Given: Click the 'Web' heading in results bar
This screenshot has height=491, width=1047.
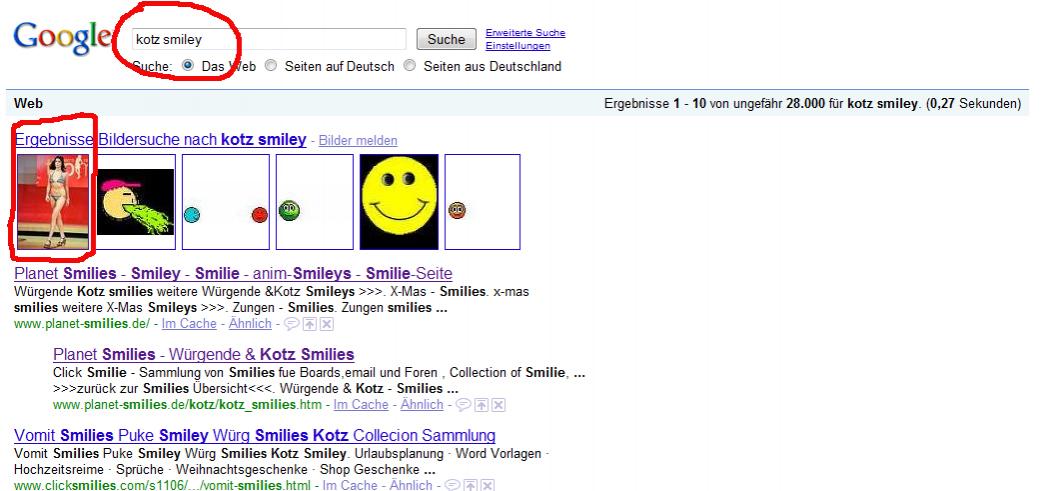Looking at the screenshot, I should click(x=28, y=104).
